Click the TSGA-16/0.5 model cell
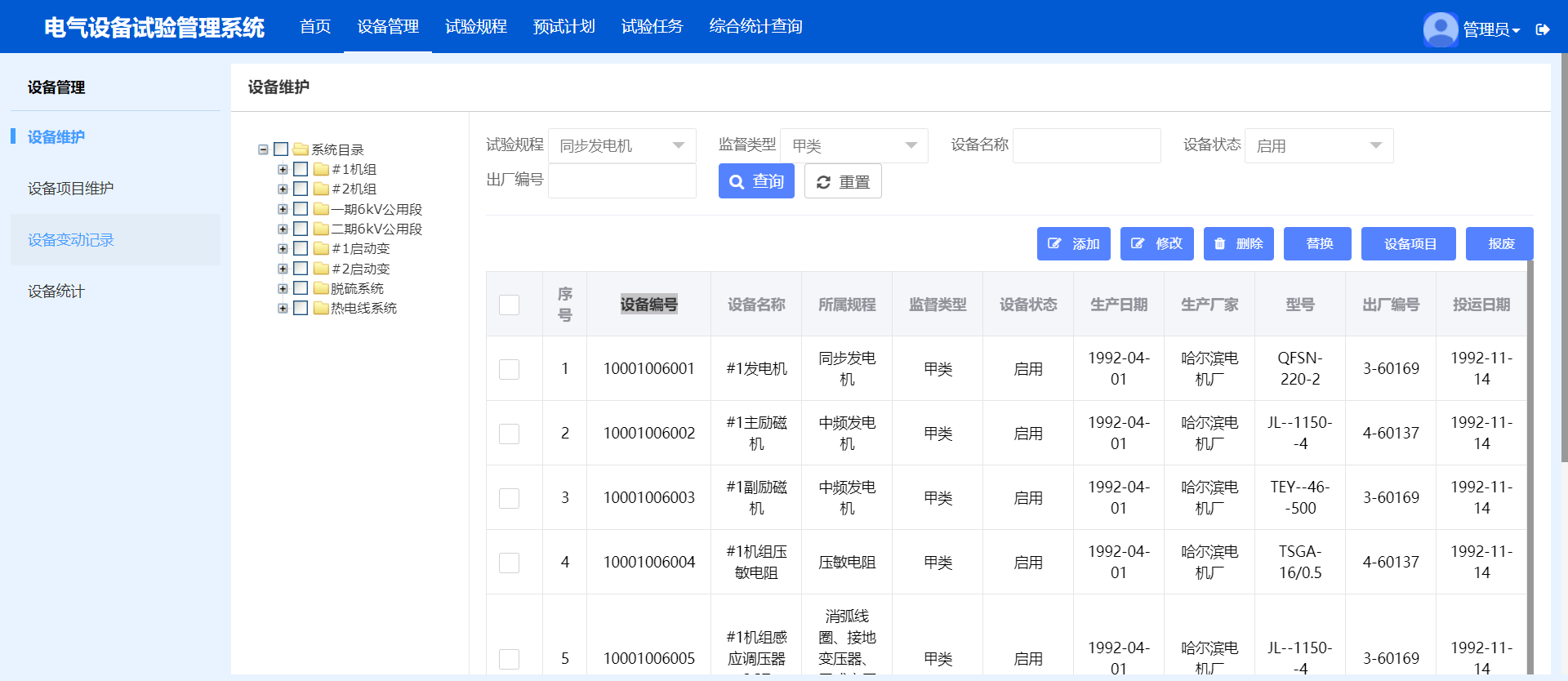This screenshot has width=1568, height=681. tap(1300, 563)
